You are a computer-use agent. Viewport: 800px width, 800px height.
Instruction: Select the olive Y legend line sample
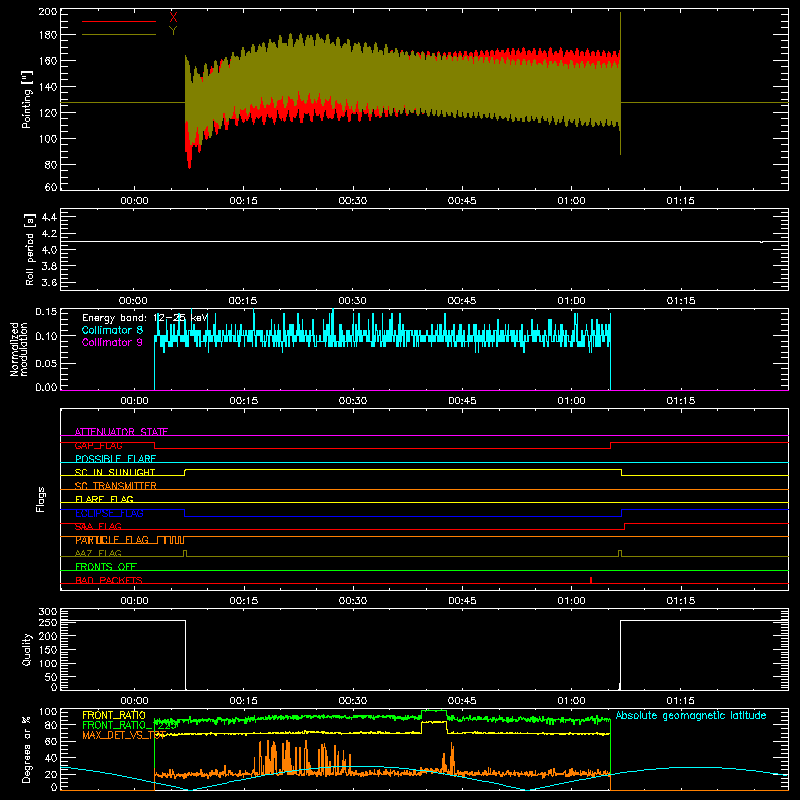(119, 35)
